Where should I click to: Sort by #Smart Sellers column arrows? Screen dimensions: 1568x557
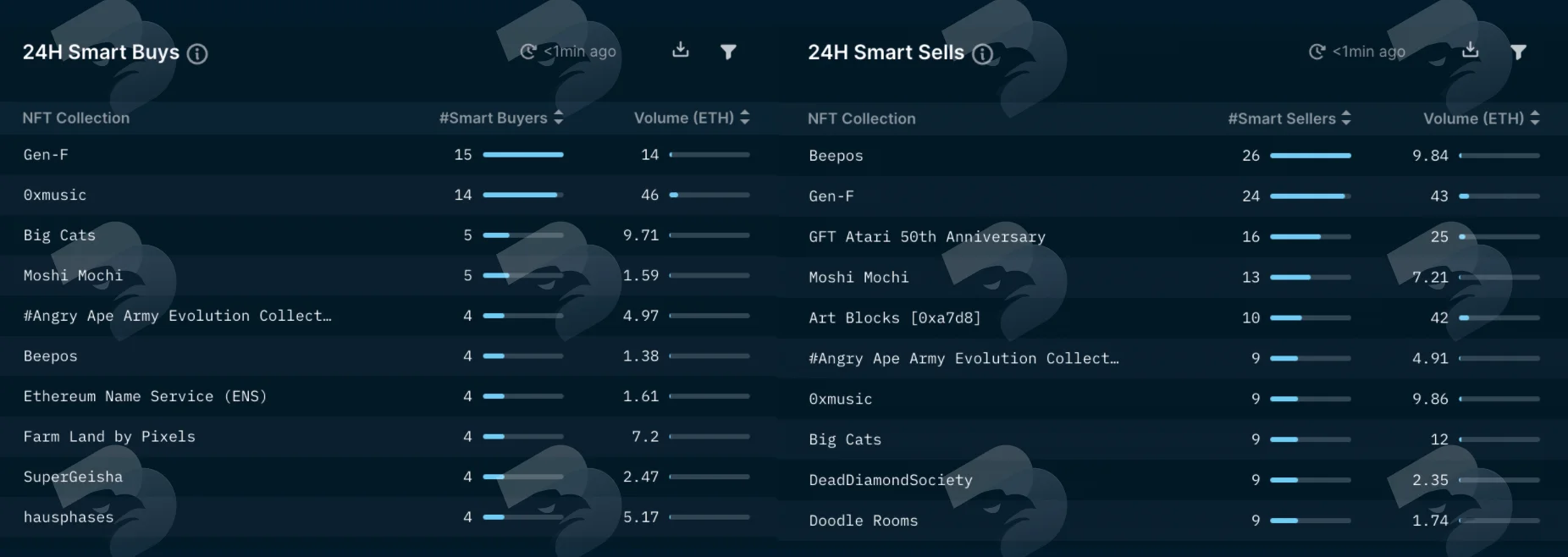(1346, 119)
